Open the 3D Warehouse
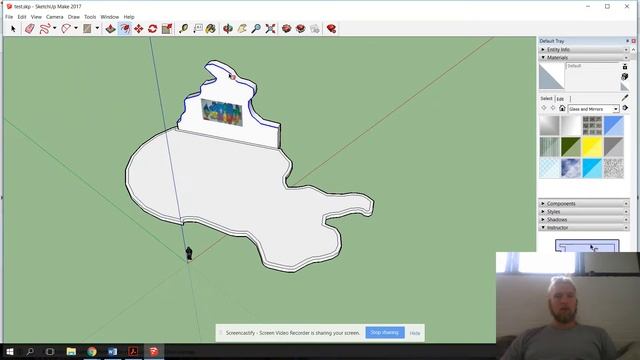 (287, 29)
